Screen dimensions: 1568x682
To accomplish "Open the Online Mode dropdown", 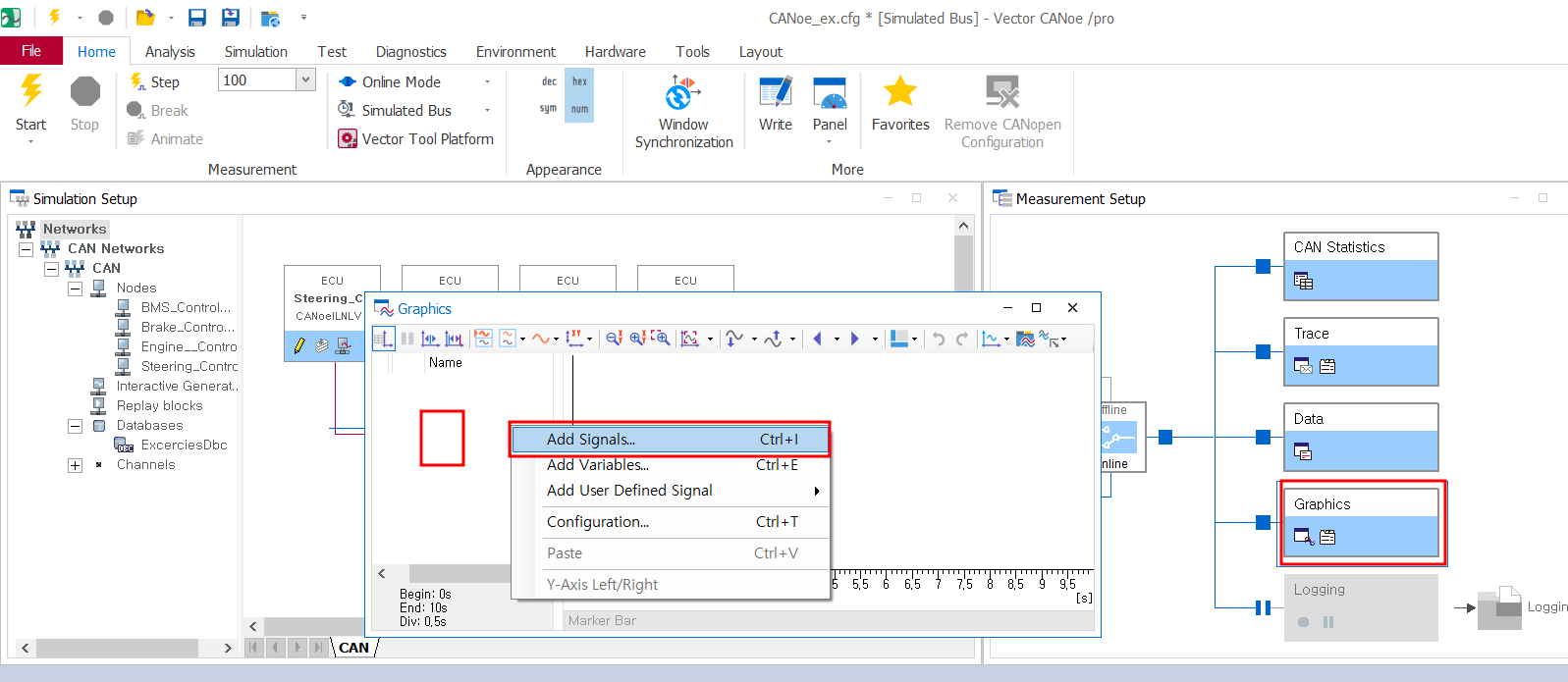I will click(487, 81).
